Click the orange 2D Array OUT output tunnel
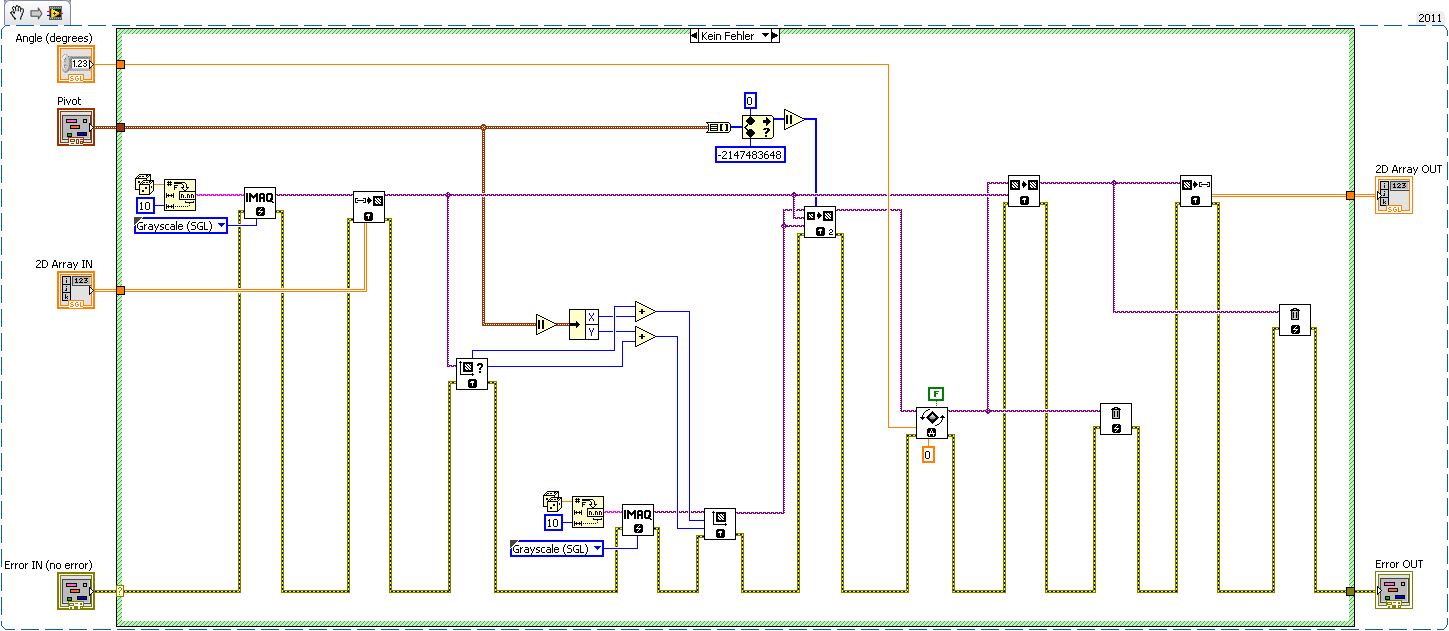This screenshot has width=1449, height=631. [x=1350, y=195]
